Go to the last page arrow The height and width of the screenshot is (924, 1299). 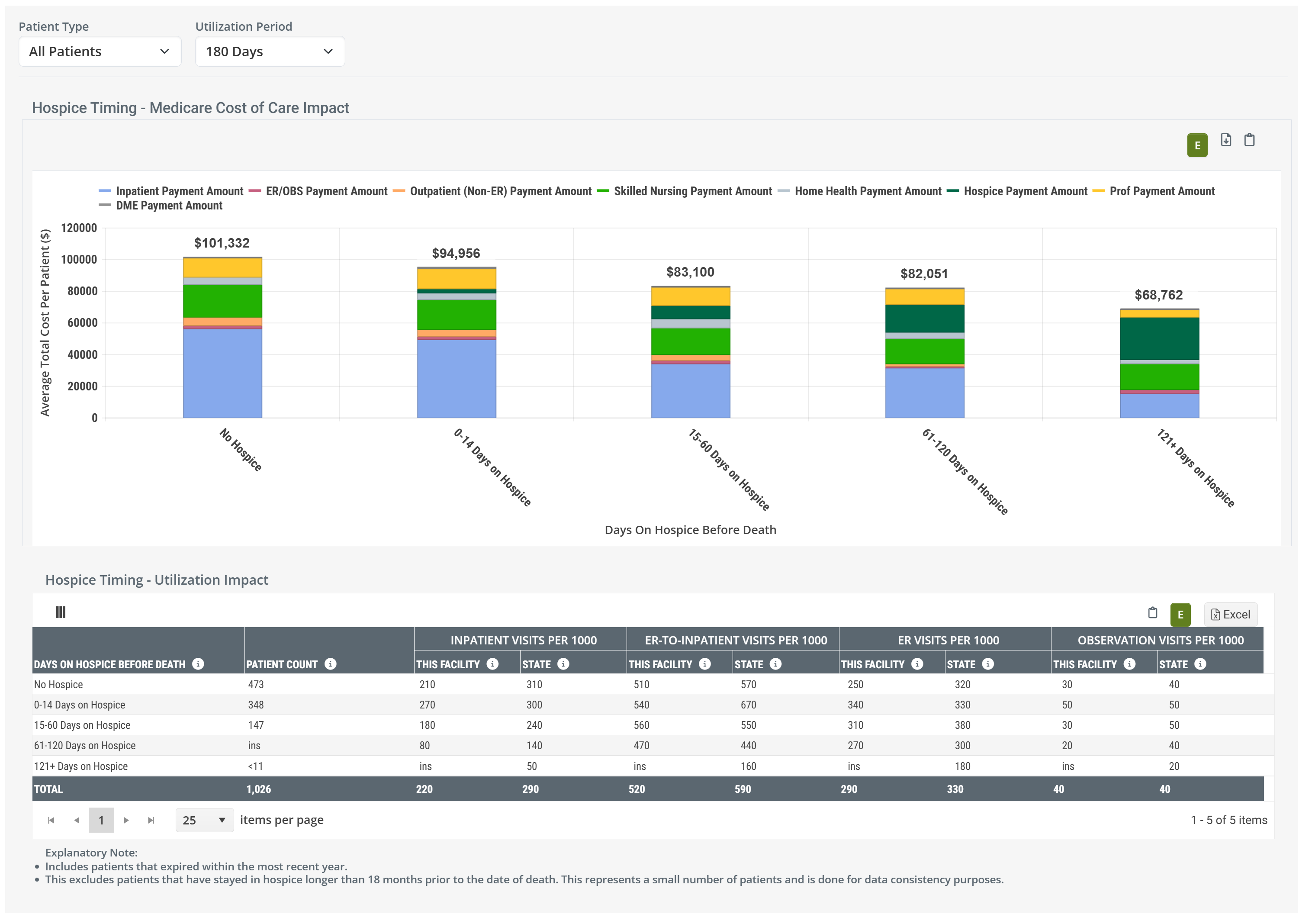pos(151,820)
